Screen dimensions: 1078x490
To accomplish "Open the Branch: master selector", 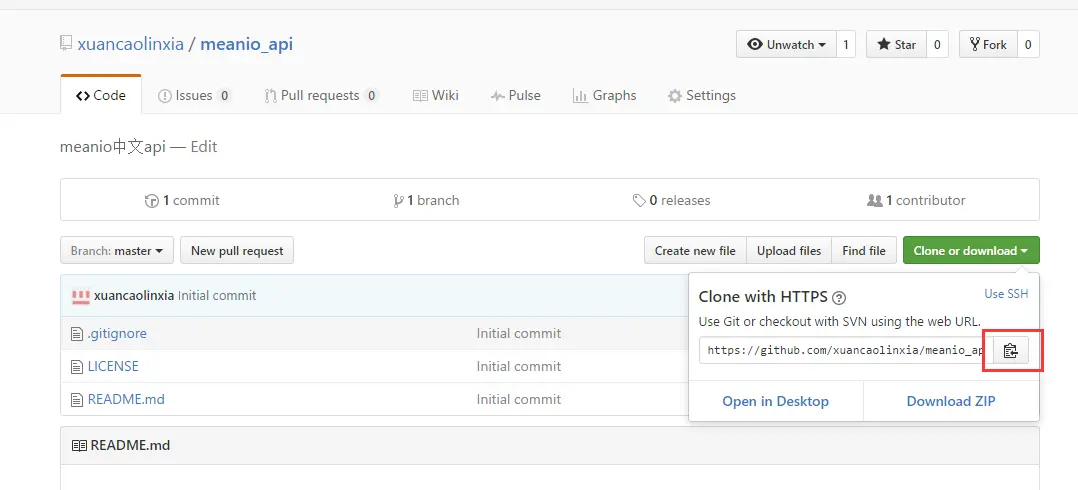I will click(x=117, y=251).
